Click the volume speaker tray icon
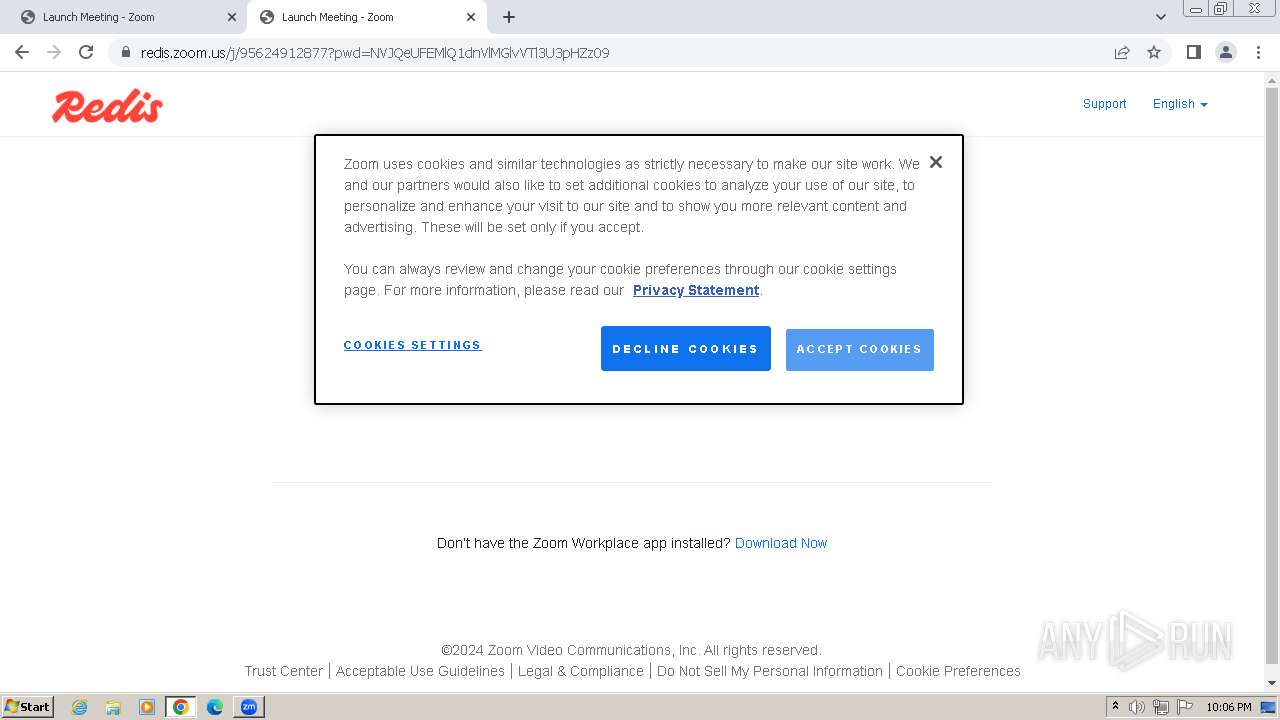The image size is (1280, 720). [x=1137, y=707]
